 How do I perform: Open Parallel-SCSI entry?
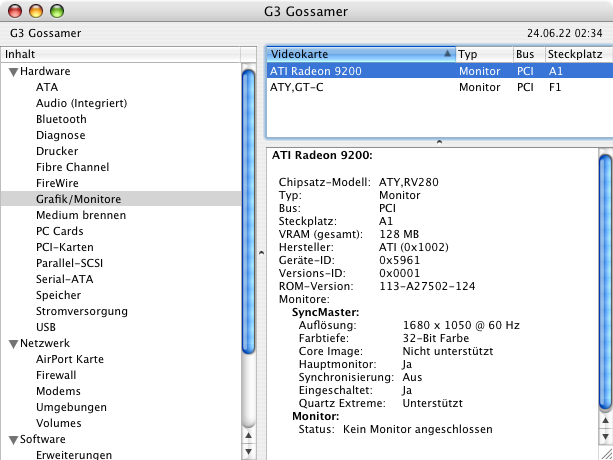70,263
